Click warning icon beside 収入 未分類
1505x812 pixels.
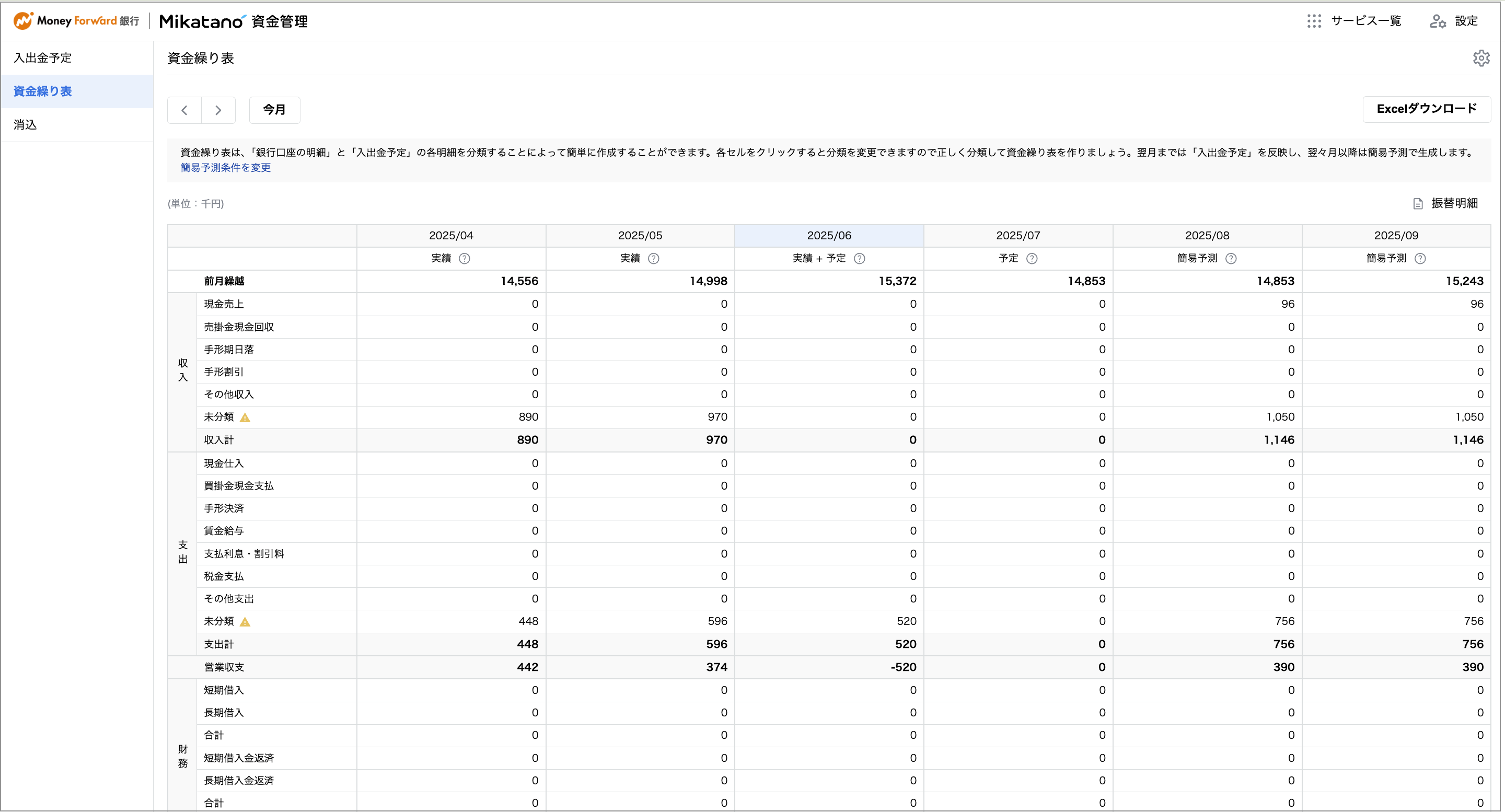[246, 417]
